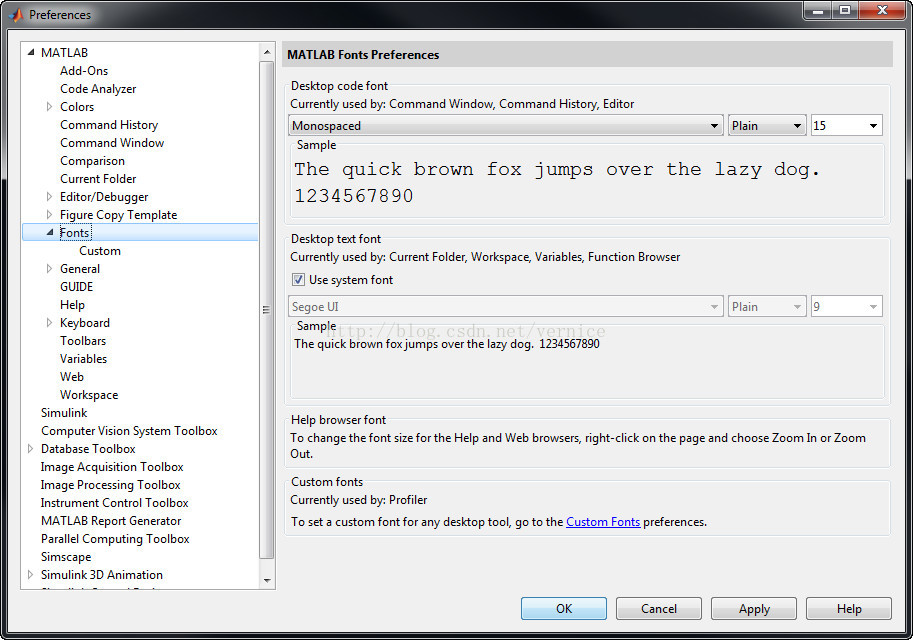Open Command History preferences
The width and height of the screenshot is (913, 640).
109,125
